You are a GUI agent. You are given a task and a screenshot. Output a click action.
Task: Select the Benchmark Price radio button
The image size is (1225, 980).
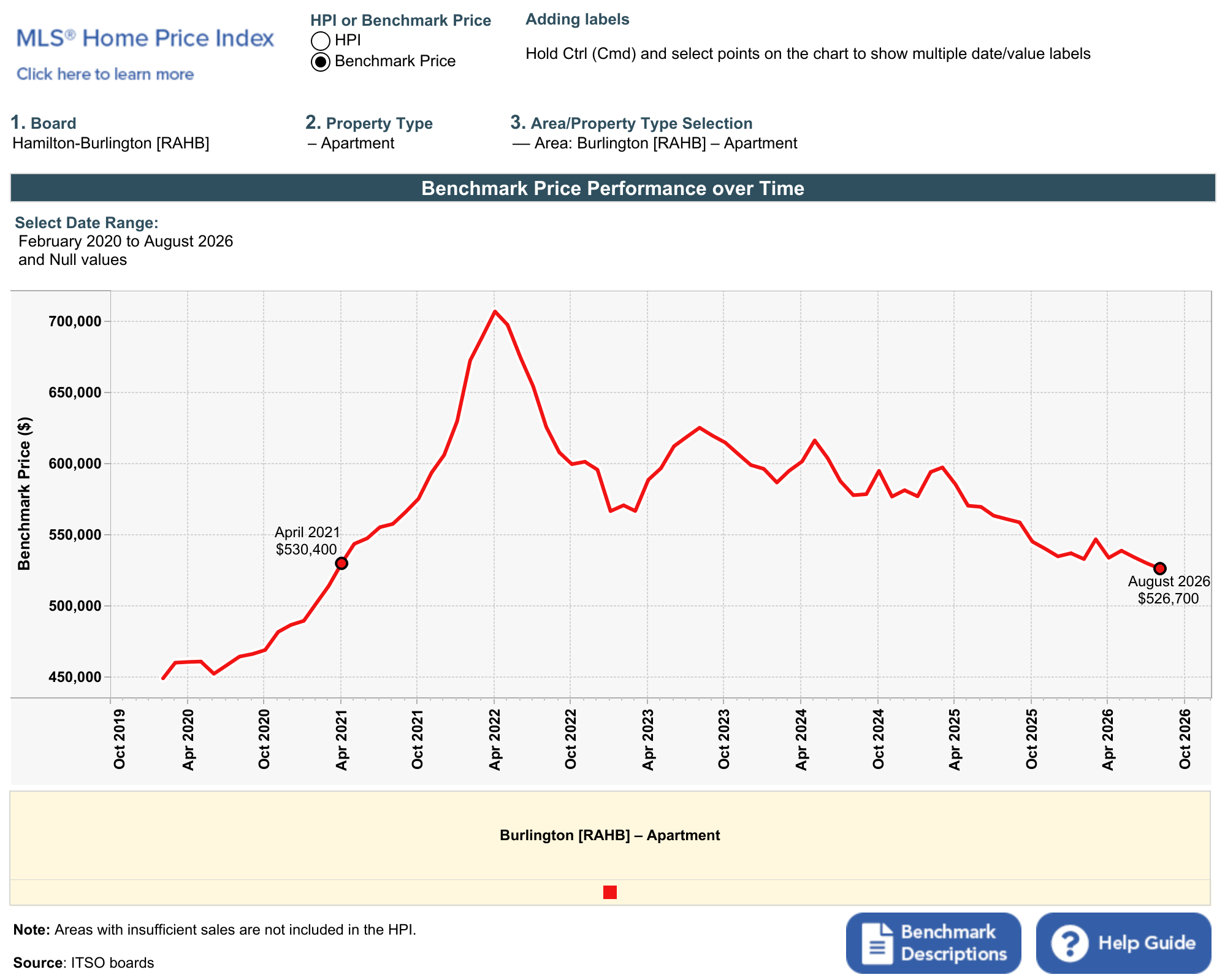(x=321, y=62)
